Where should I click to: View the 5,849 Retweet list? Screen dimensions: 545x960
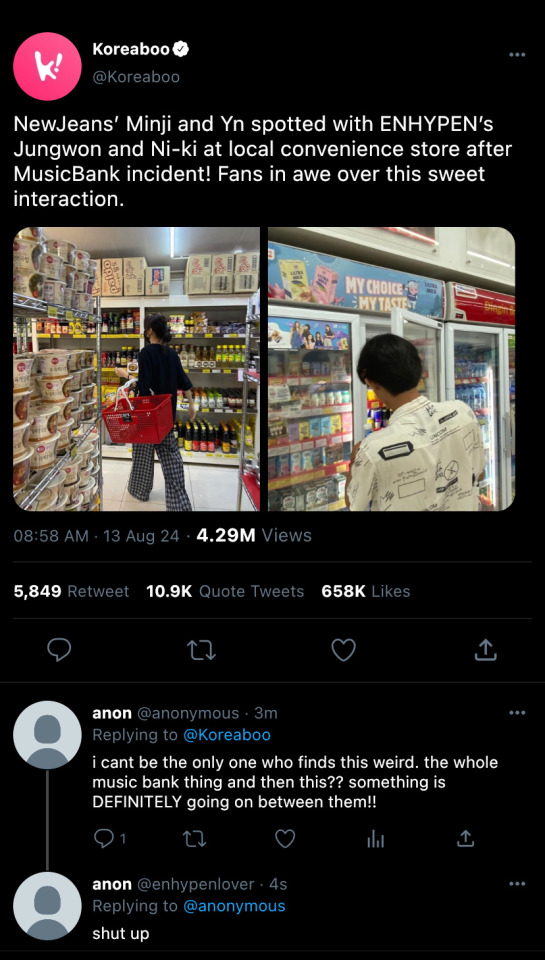click(x=71, y=591)
